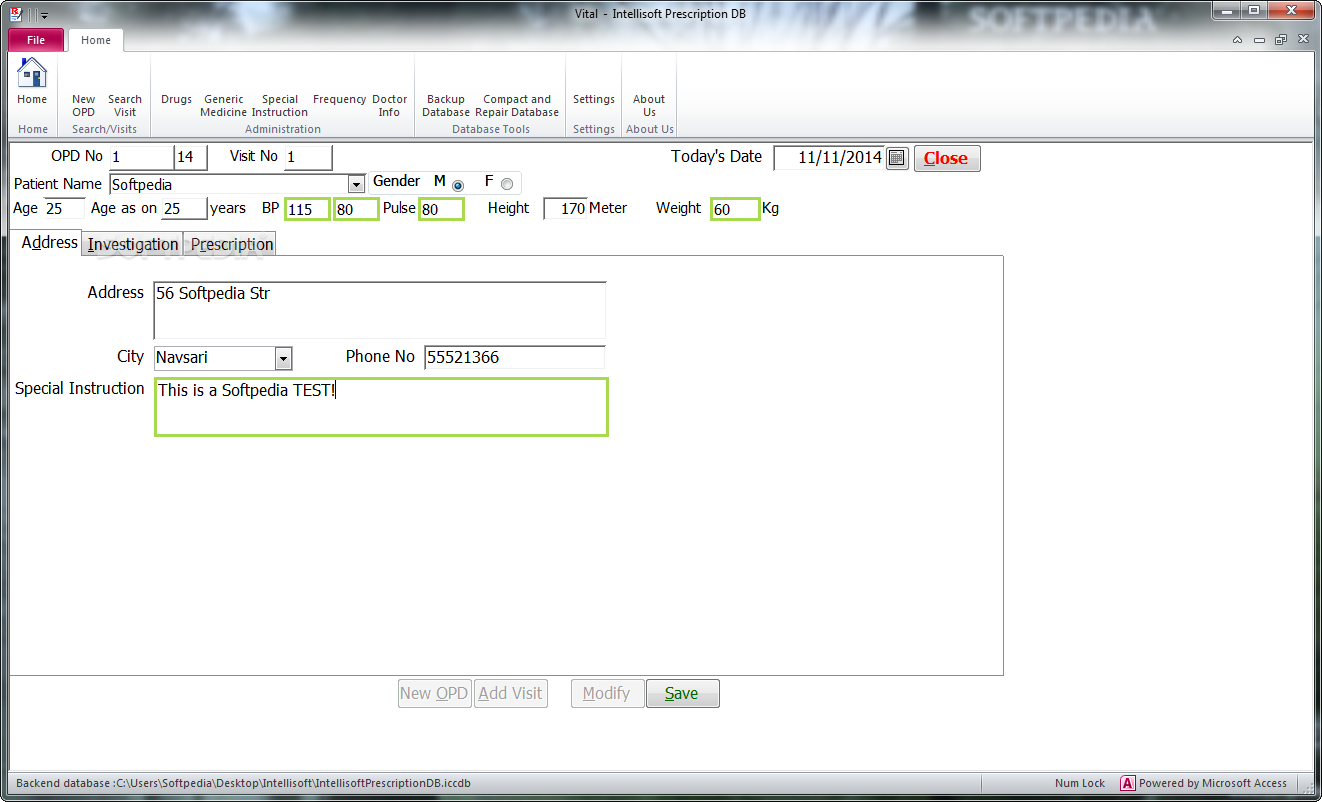Click the Add Visit button
Screen dimensions: 1322x802
tap(511, 694)
